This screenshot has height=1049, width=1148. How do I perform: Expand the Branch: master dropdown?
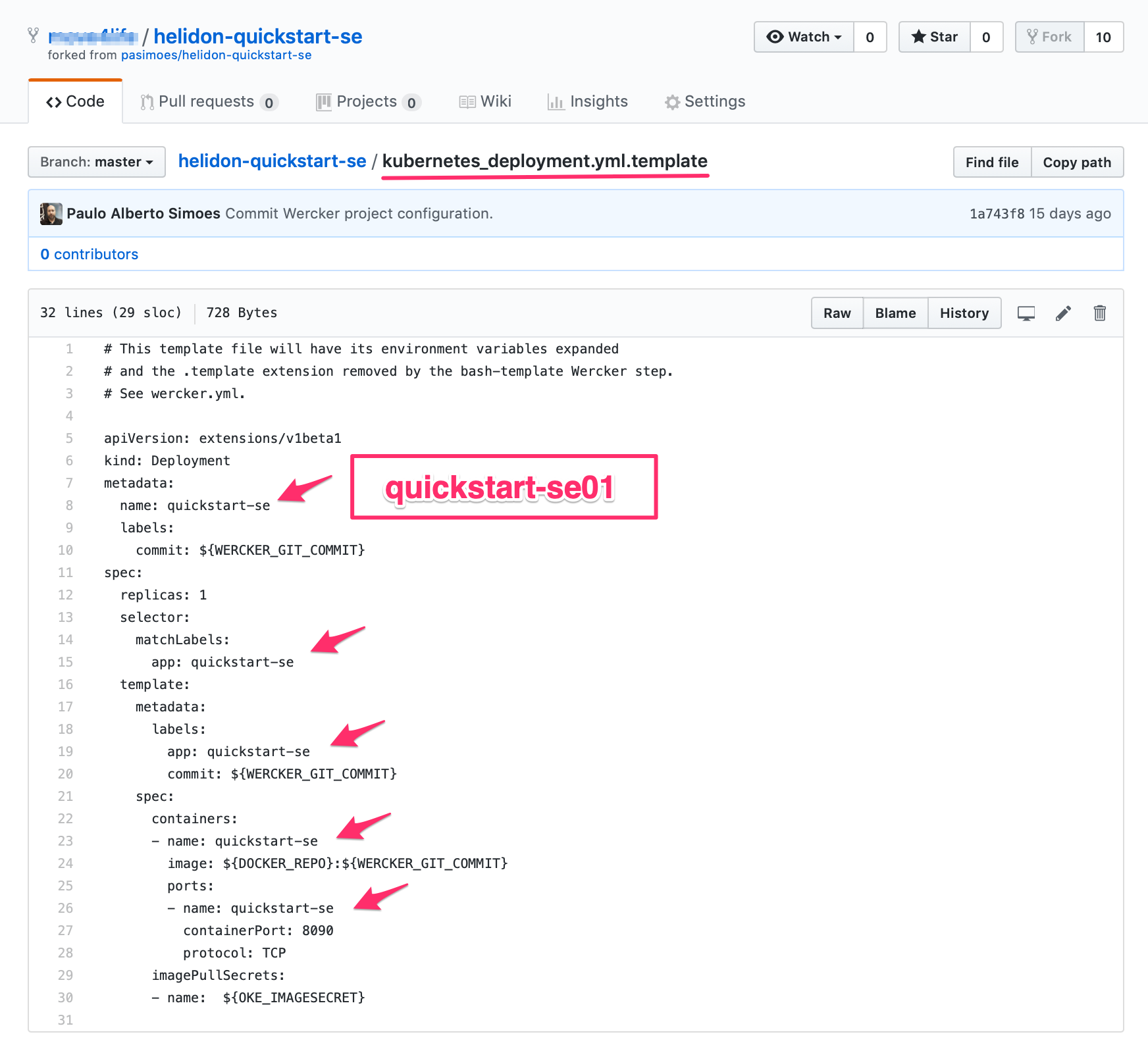[97, 162]
